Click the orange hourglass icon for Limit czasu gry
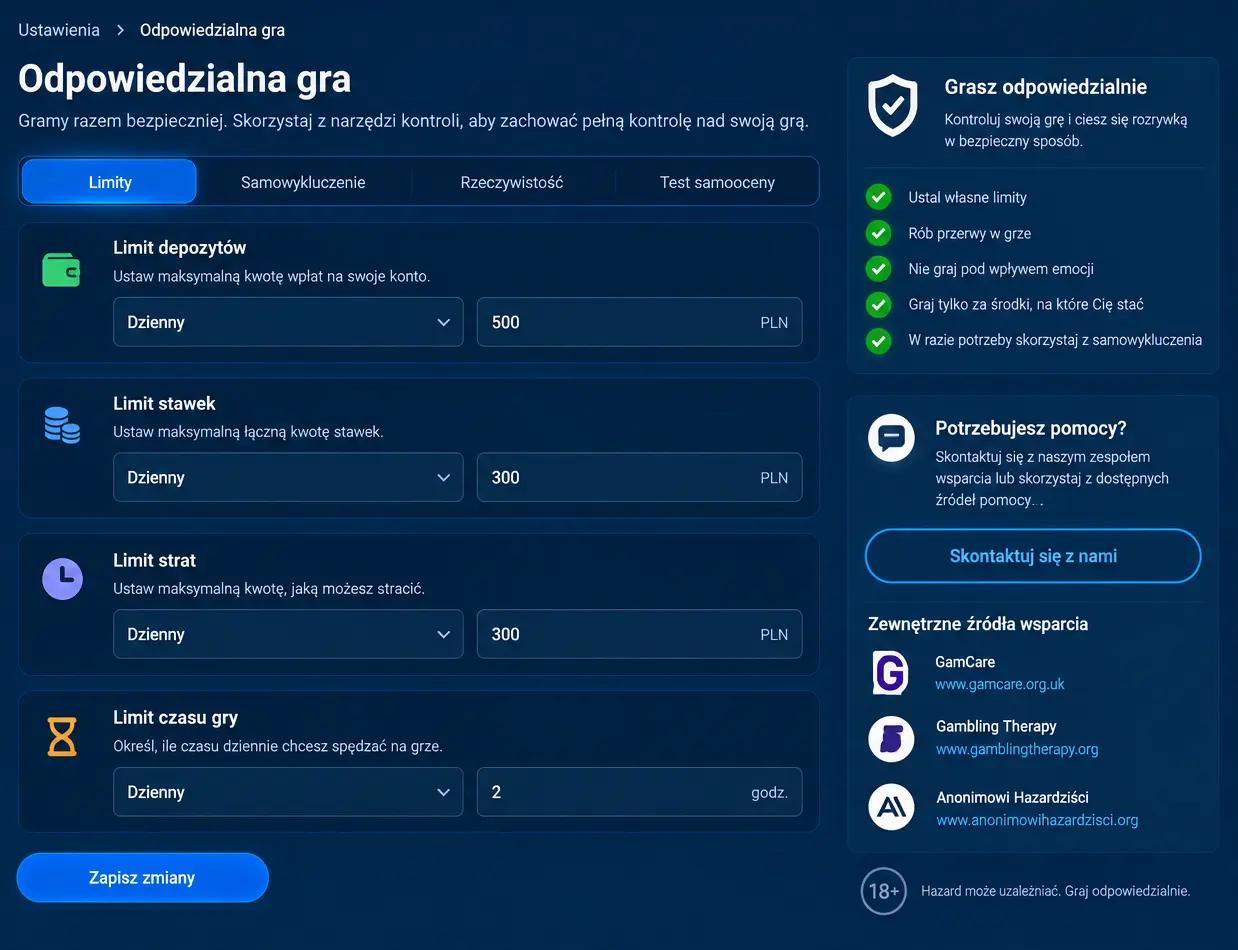Screen dimensions: 1238x950 point(62,736)
